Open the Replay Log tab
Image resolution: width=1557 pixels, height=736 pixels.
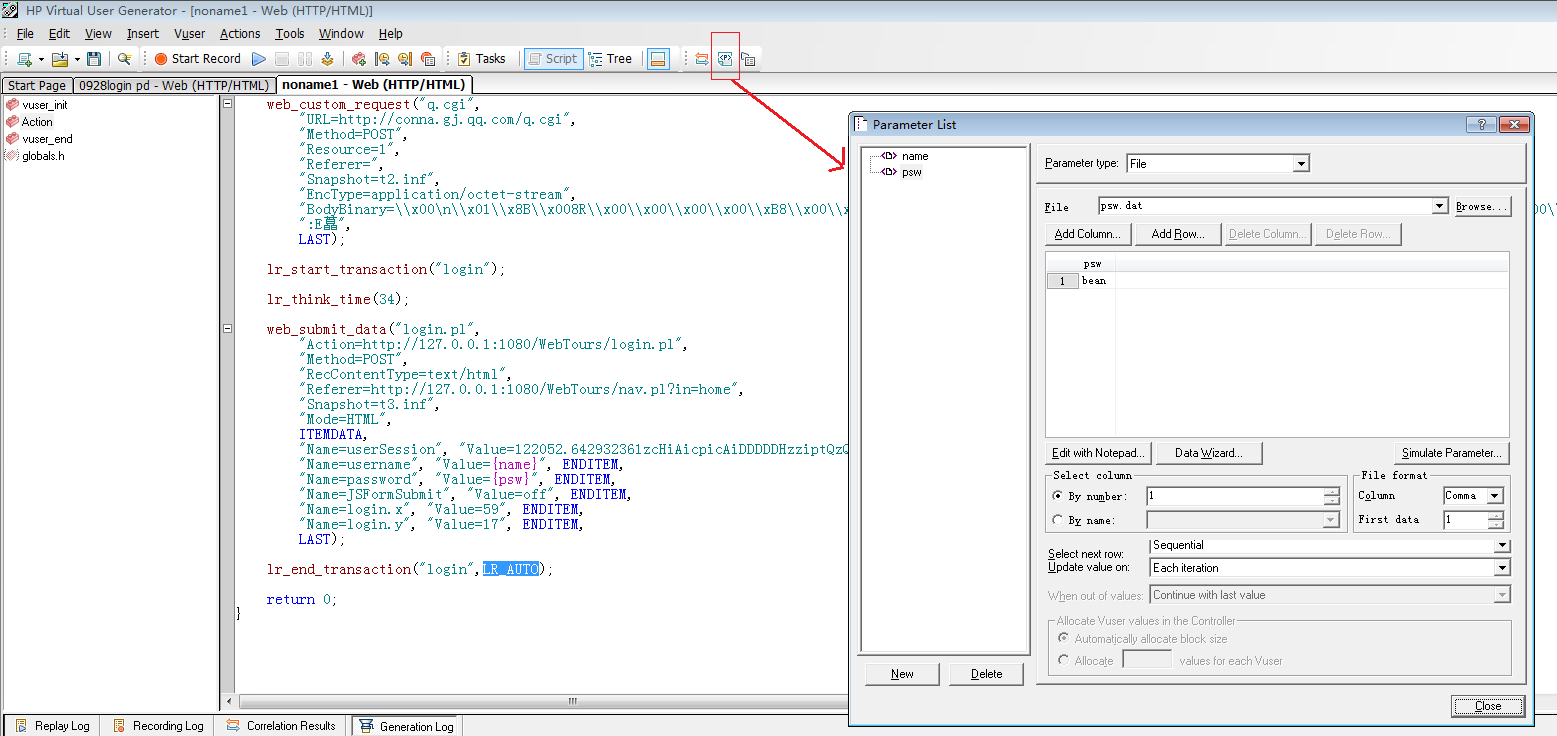[x=52, y=726]
